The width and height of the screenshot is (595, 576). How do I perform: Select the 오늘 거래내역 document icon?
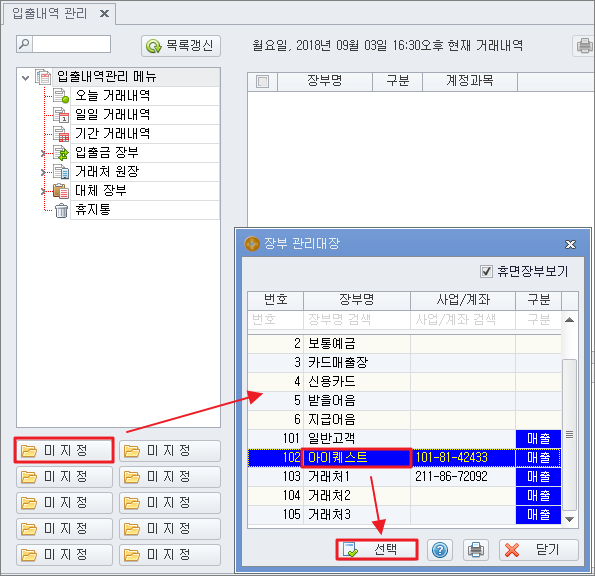61,96
